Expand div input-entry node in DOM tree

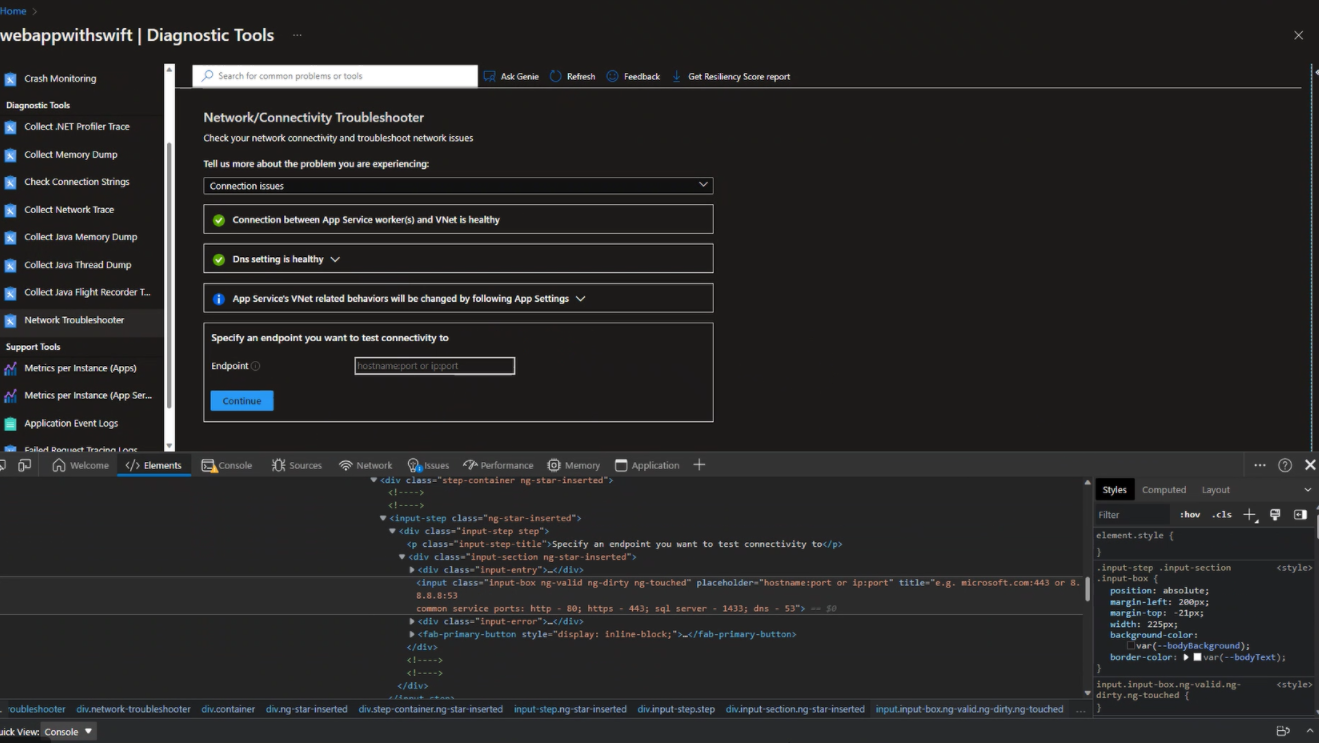pos(412,570)
